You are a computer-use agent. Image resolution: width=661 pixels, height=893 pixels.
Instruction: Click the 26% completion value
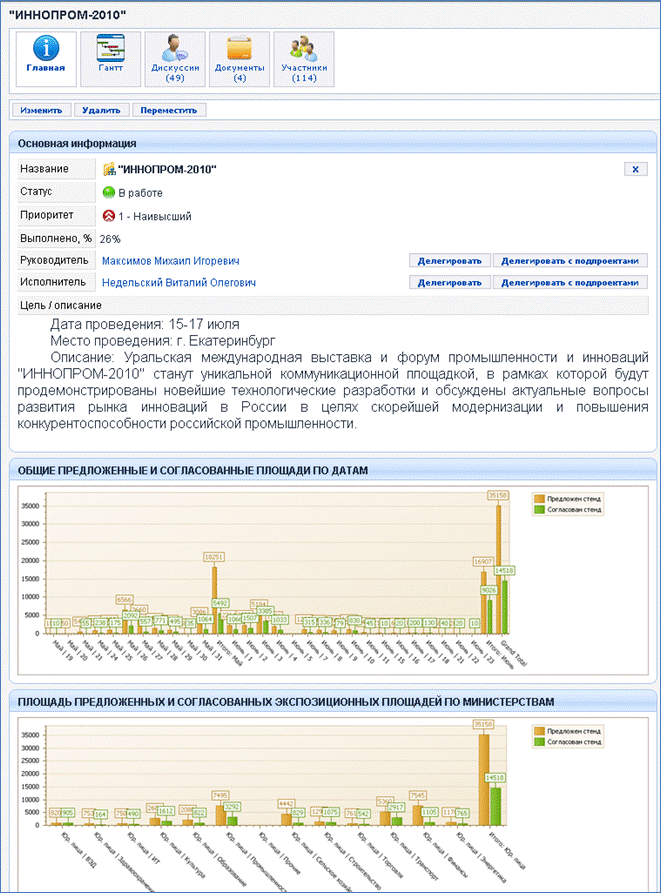tap(110, 239)
